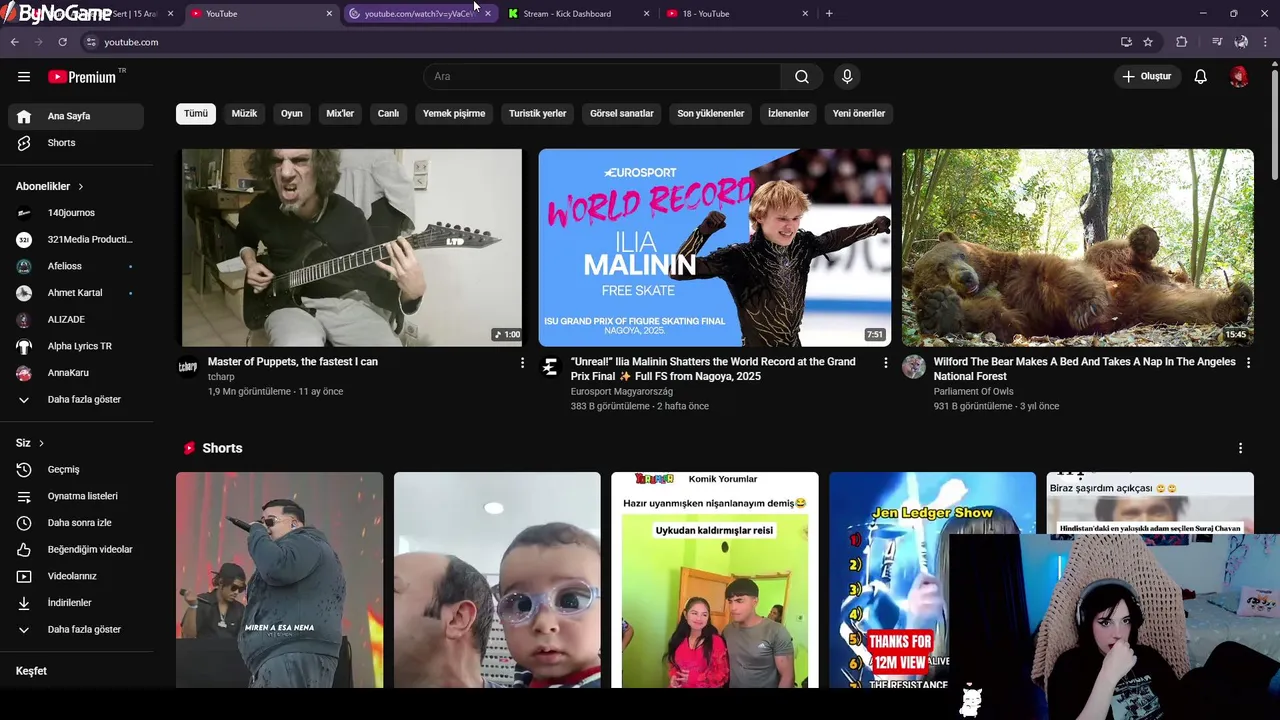Open the MIREN A ESA NENA short

click(x=280, y=580)
